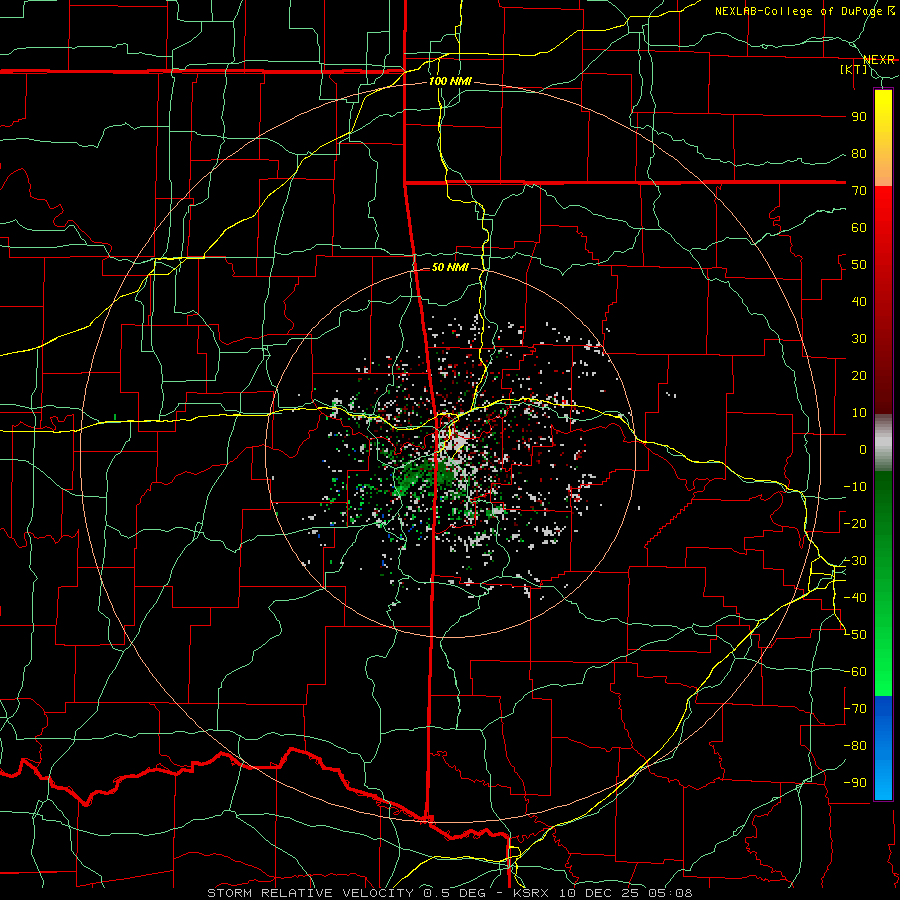Viewport: 900px width, 900px height.
Task: Click the -70 scale value
Action: pyautogui.click(x=855, y=709)
